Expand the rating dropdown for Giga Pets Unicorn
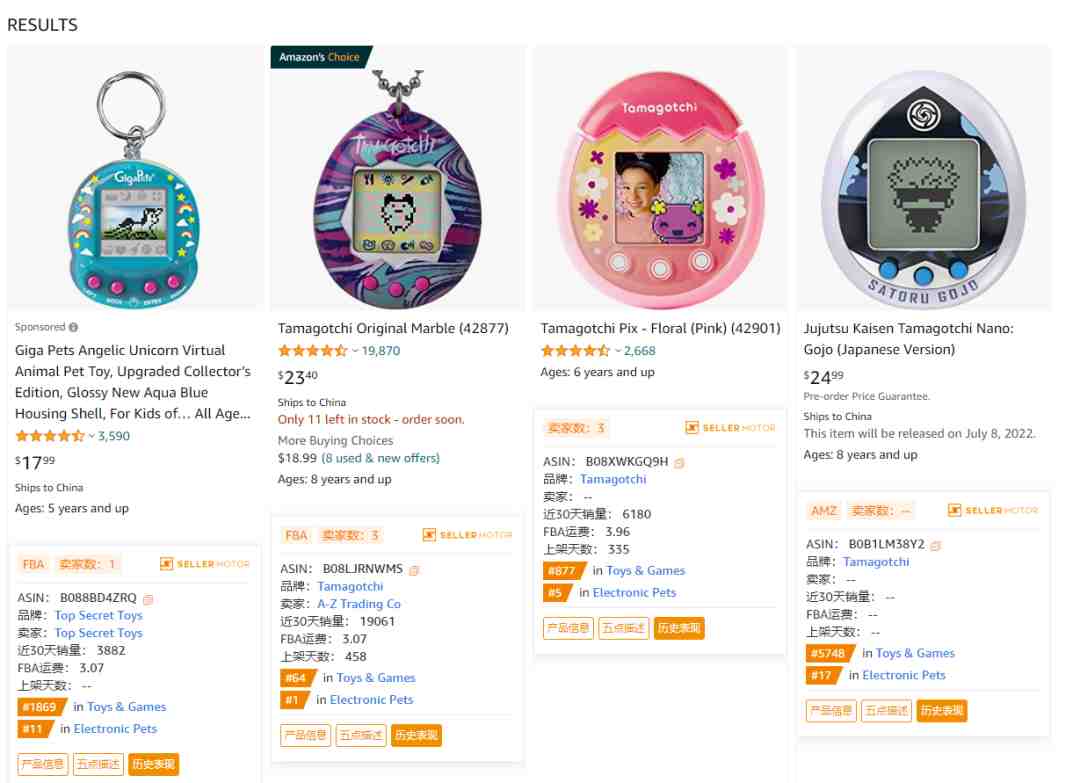1080x783 pixels. (92, 436)
